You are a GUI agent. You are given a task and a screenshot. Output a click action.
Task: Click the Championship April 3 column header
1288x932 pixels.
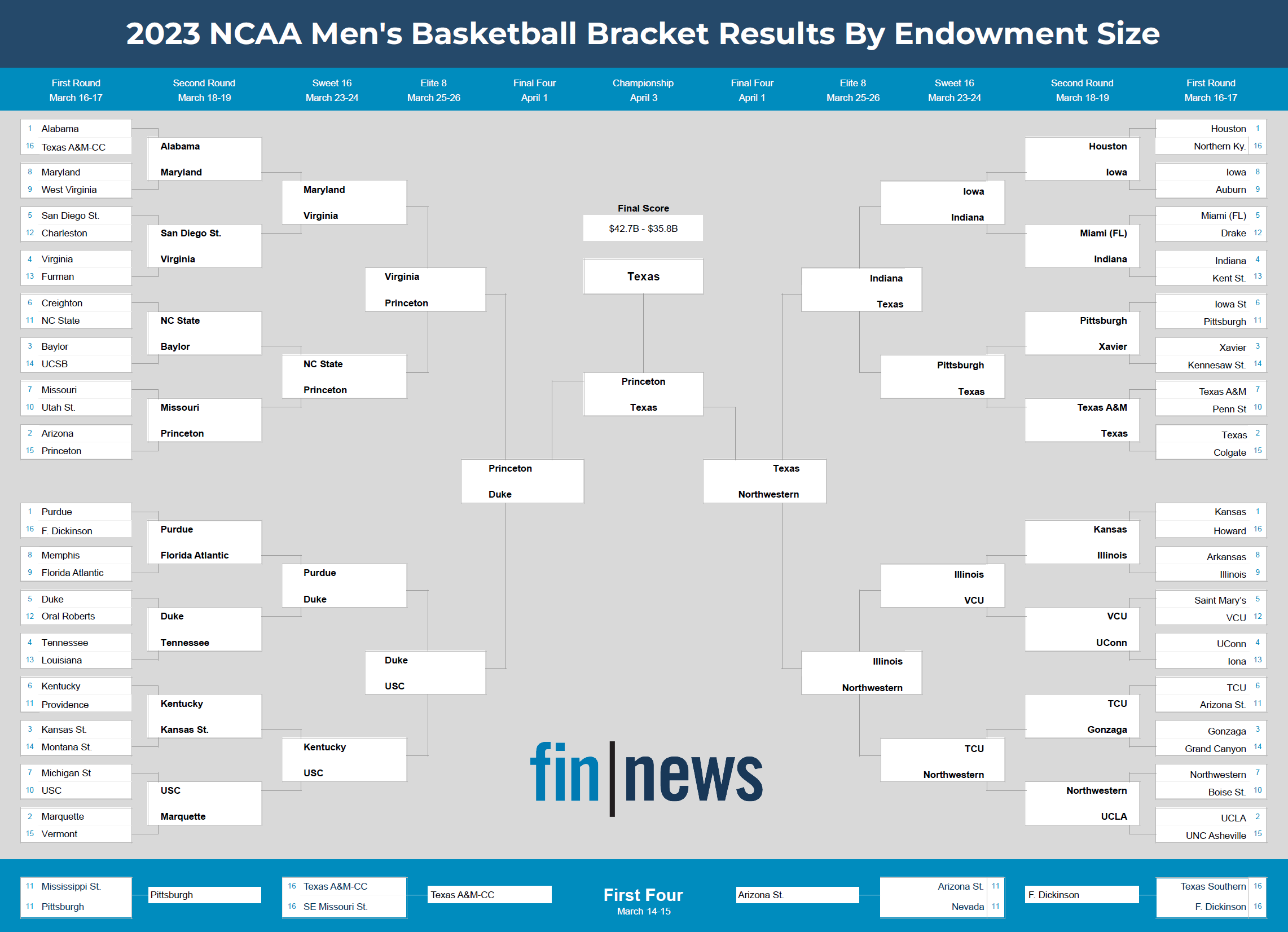click(x=643, y=90)
